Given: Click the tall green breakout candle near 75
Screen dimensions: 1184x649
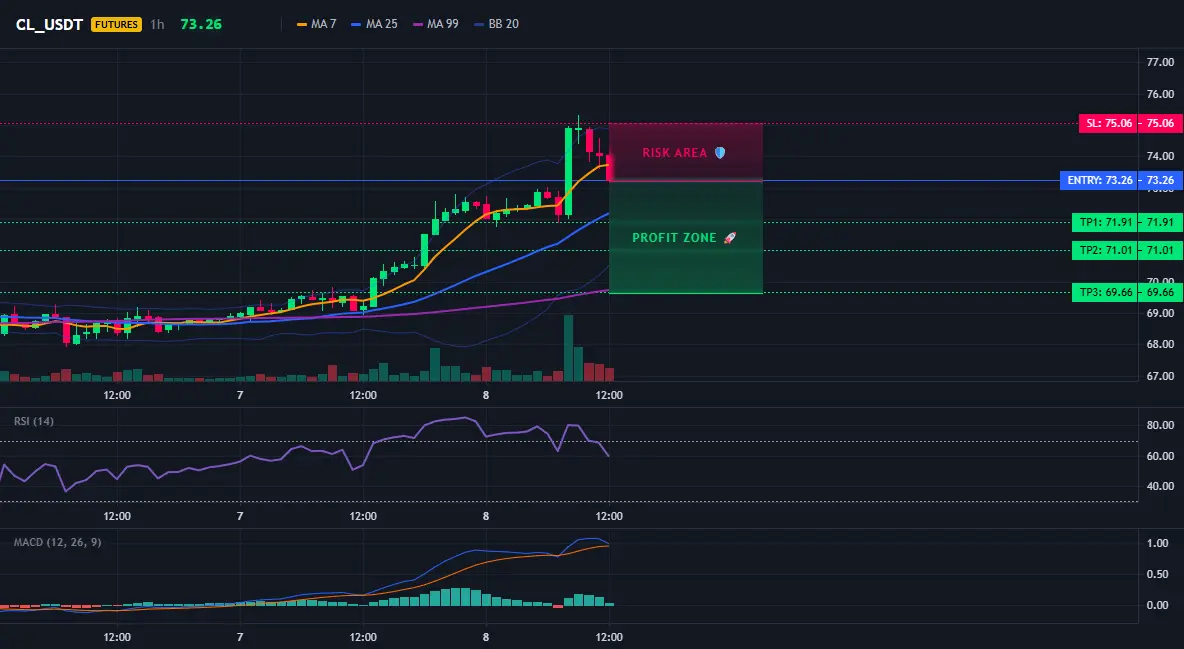Looking at the screenshot, I should click(x=569, y=172).
